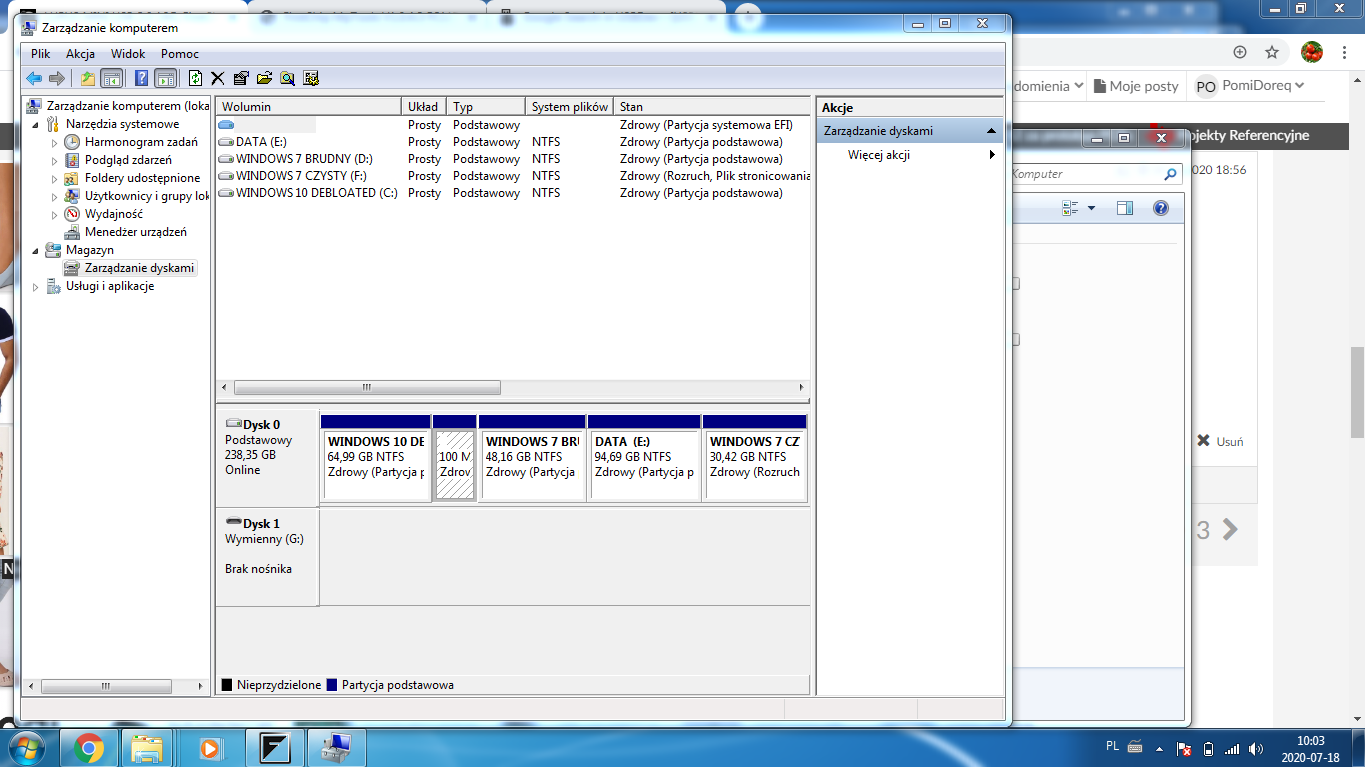Click the black X delete icon in the toolbar
This screenshot has height=767, width=1365.
coord(217,78)
